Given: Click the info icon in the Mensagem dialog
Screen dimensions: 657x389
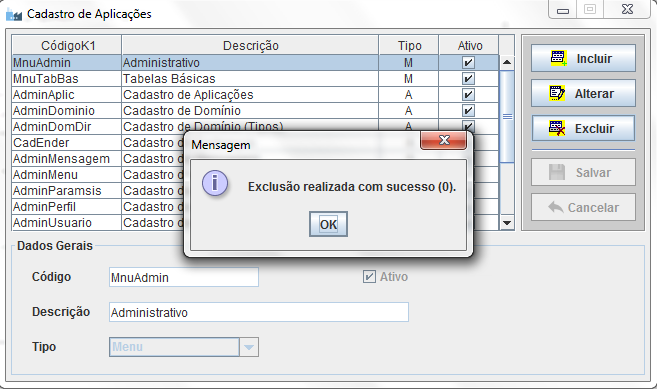Looking at the screenshot, I should [x=215, y=184].
